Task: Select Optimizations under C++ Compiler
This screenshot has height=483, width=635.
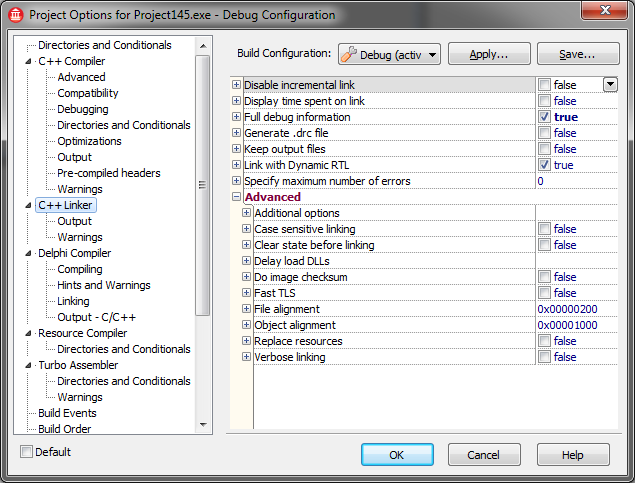Action: click(x=89, y=141)
